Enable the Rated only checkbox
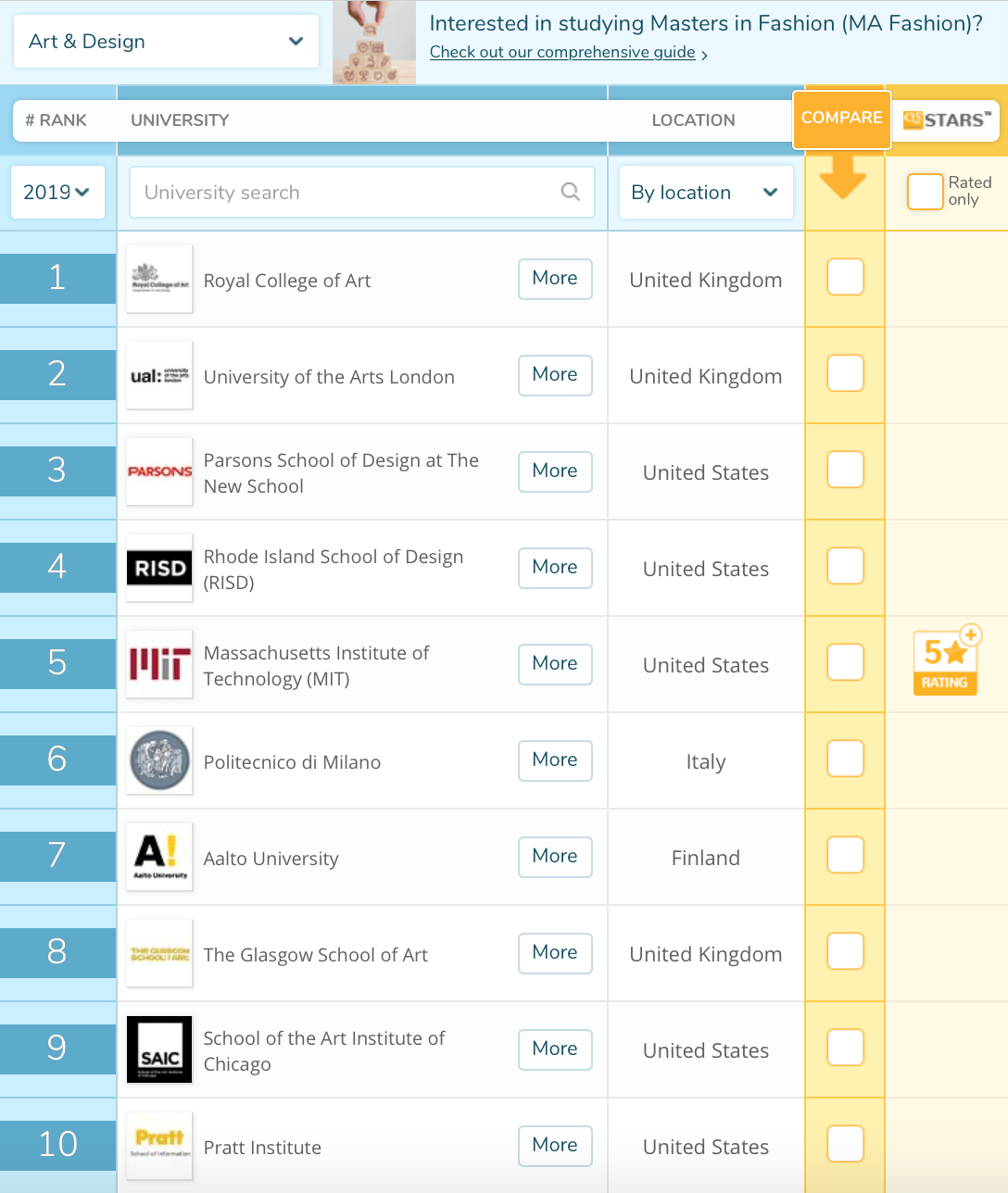Screen dimensions: 1008x1193 tap(925, 192)
